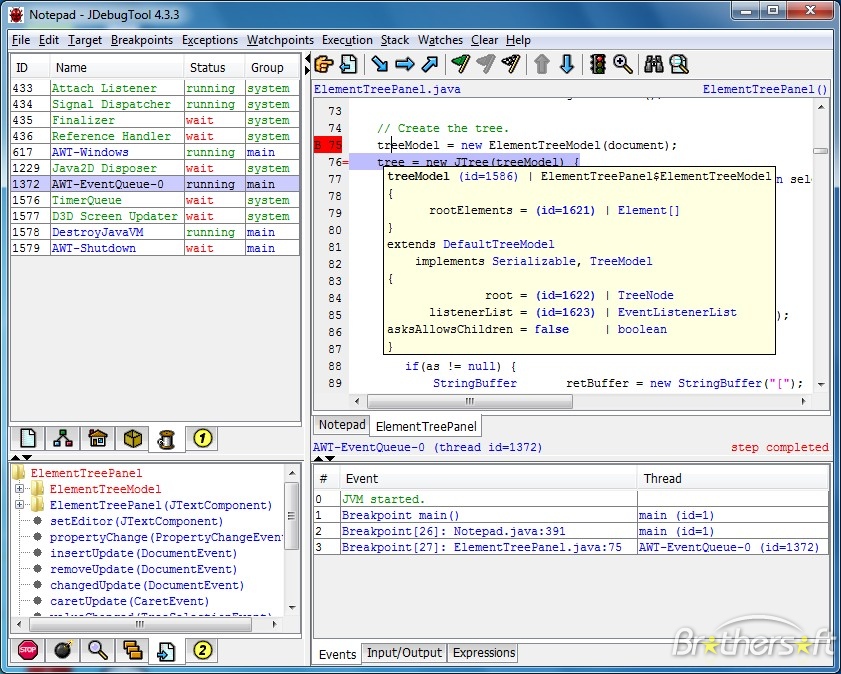Screen dimensions: 841x674
Task: Click the document with back arrow icon
Action: 349,64
